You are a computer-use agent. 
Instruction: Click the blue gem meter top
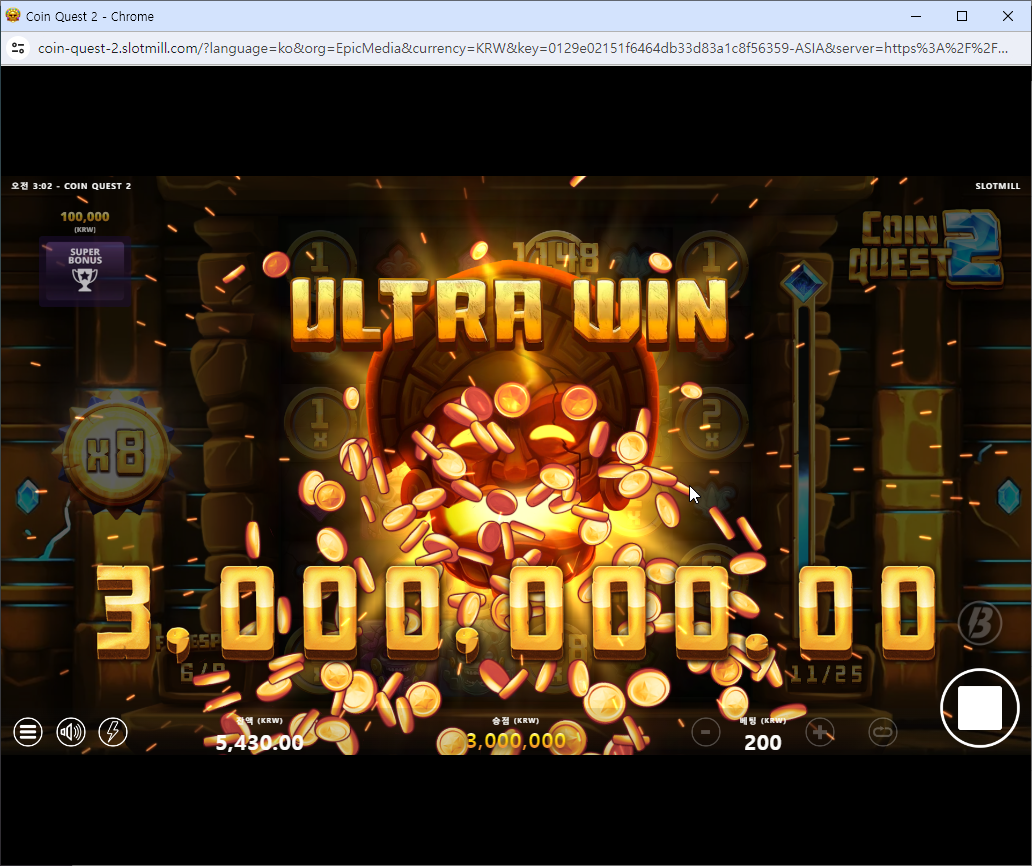[803, 282]
